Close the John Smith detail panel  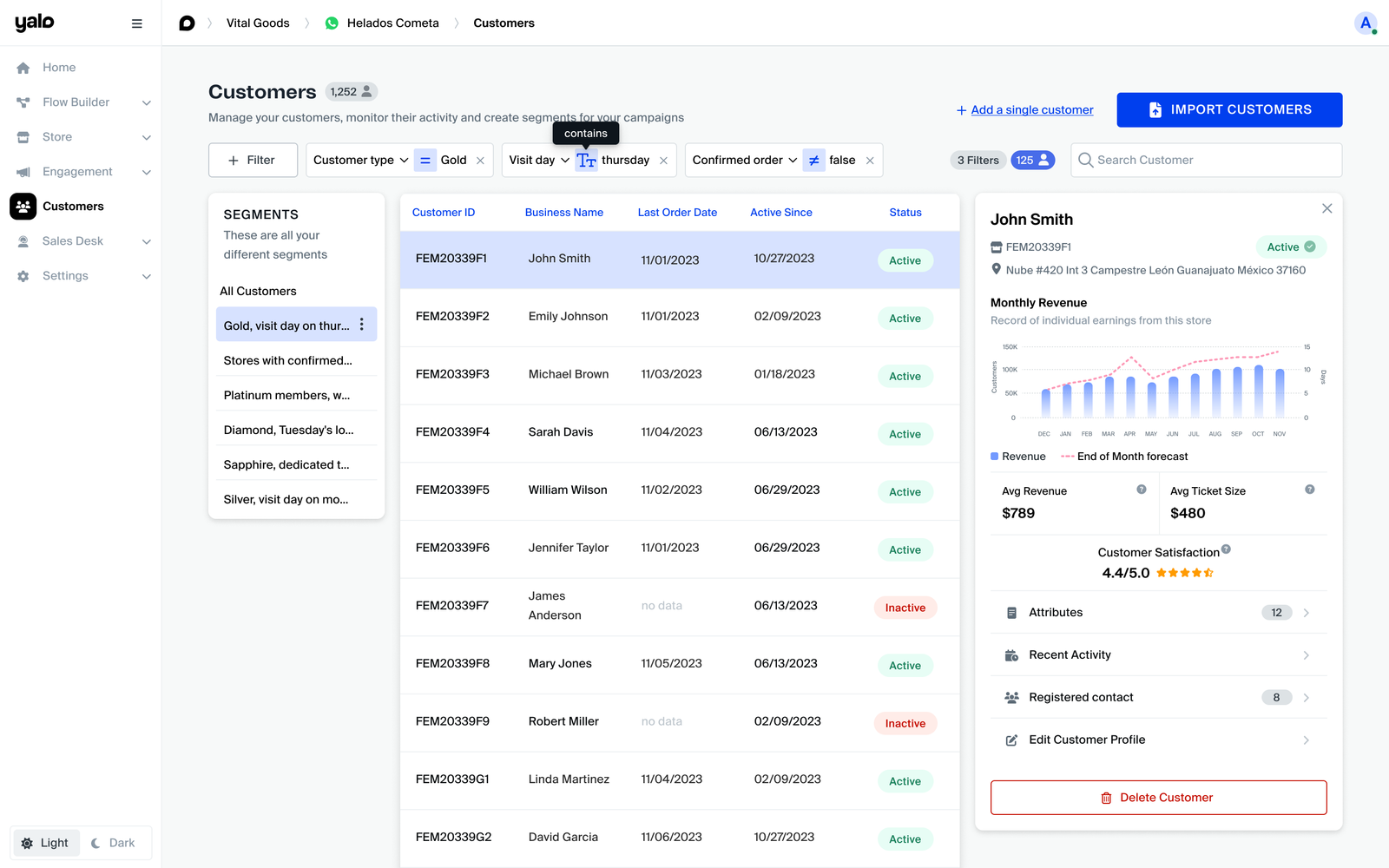(x=1326, y=208)
